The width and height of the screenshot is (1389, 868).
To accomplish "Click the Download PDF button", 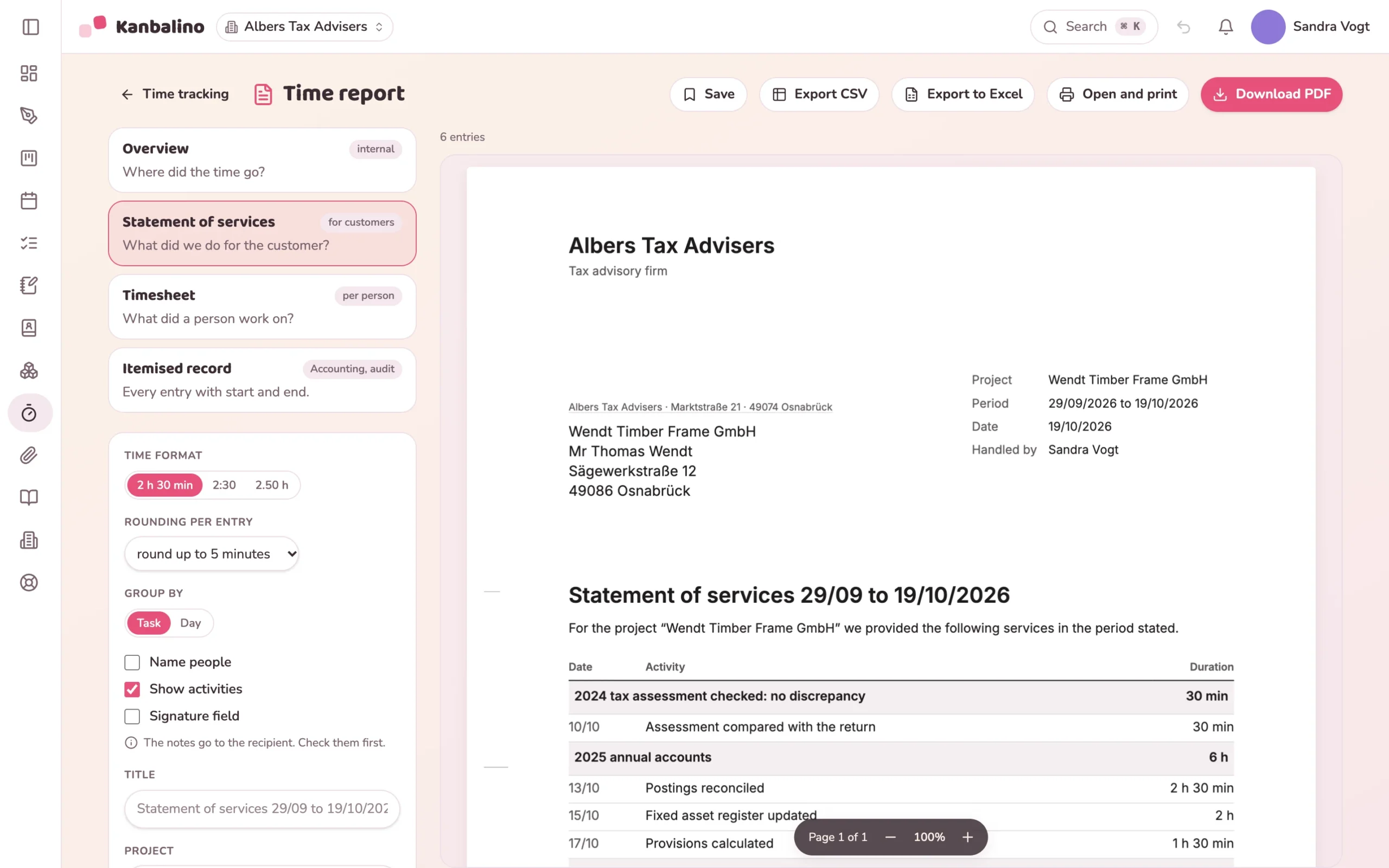I will pos(1271,94).
